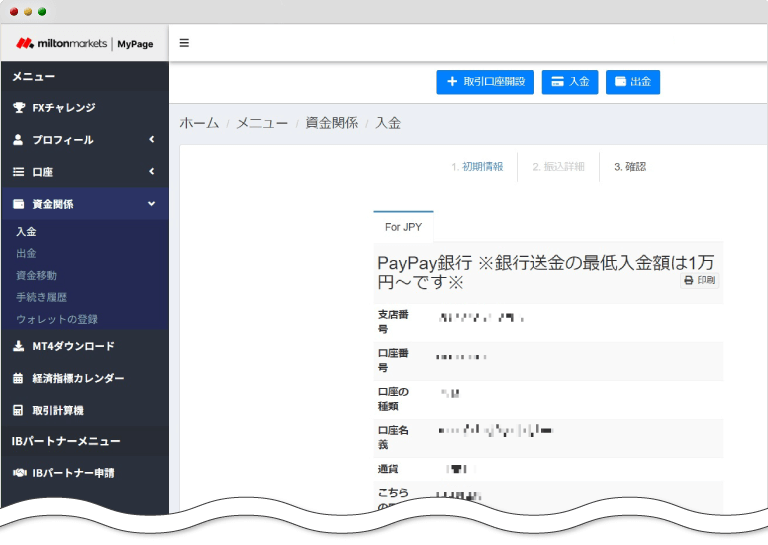Click the user icon beside プロフィール

coord(18,140)
